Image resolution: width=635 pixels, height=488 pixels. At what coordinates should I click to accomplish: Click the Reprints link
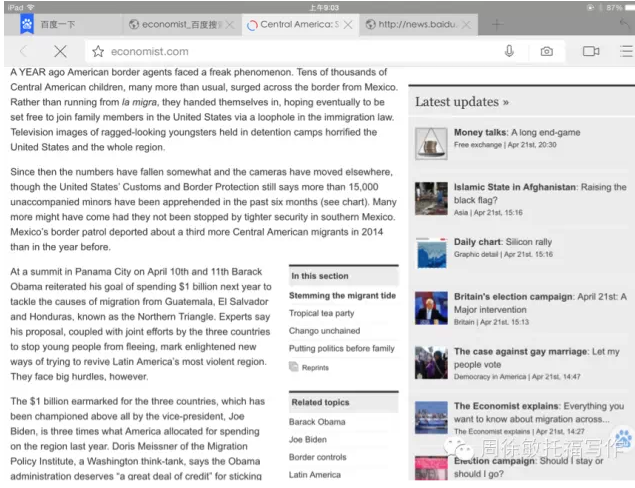314,368
